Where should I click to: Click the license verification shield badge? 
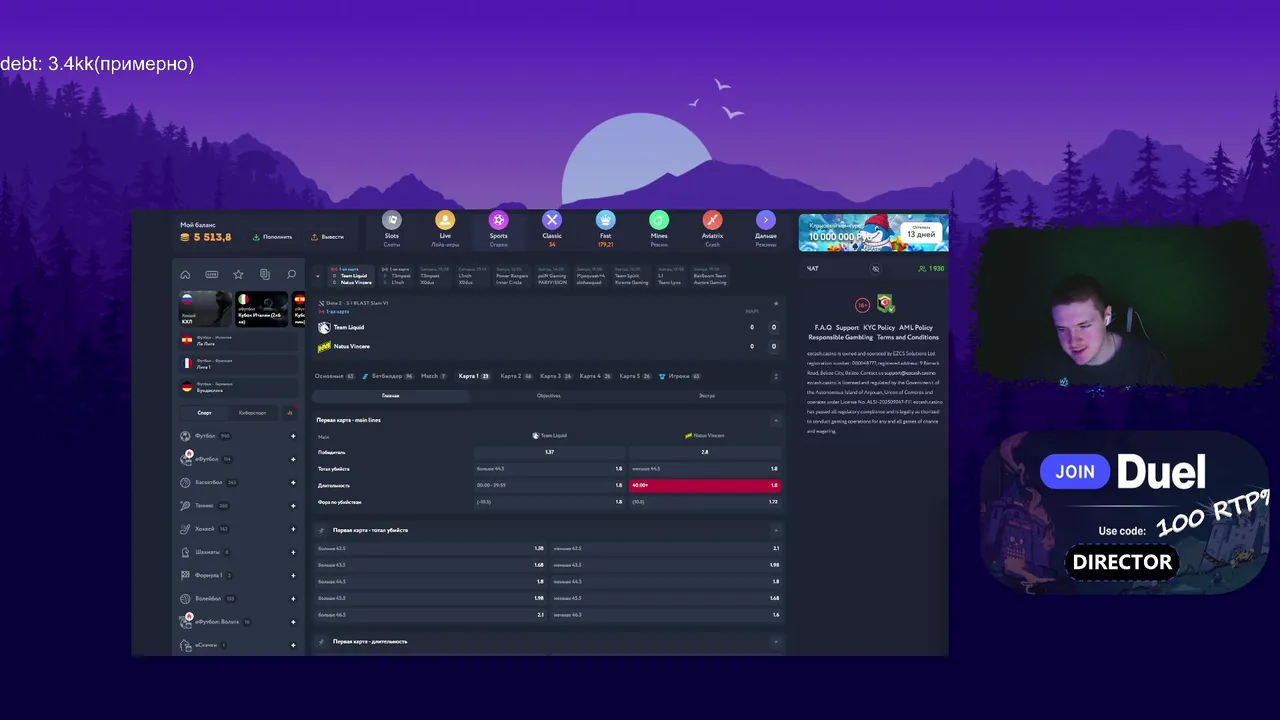pos(885,304)
